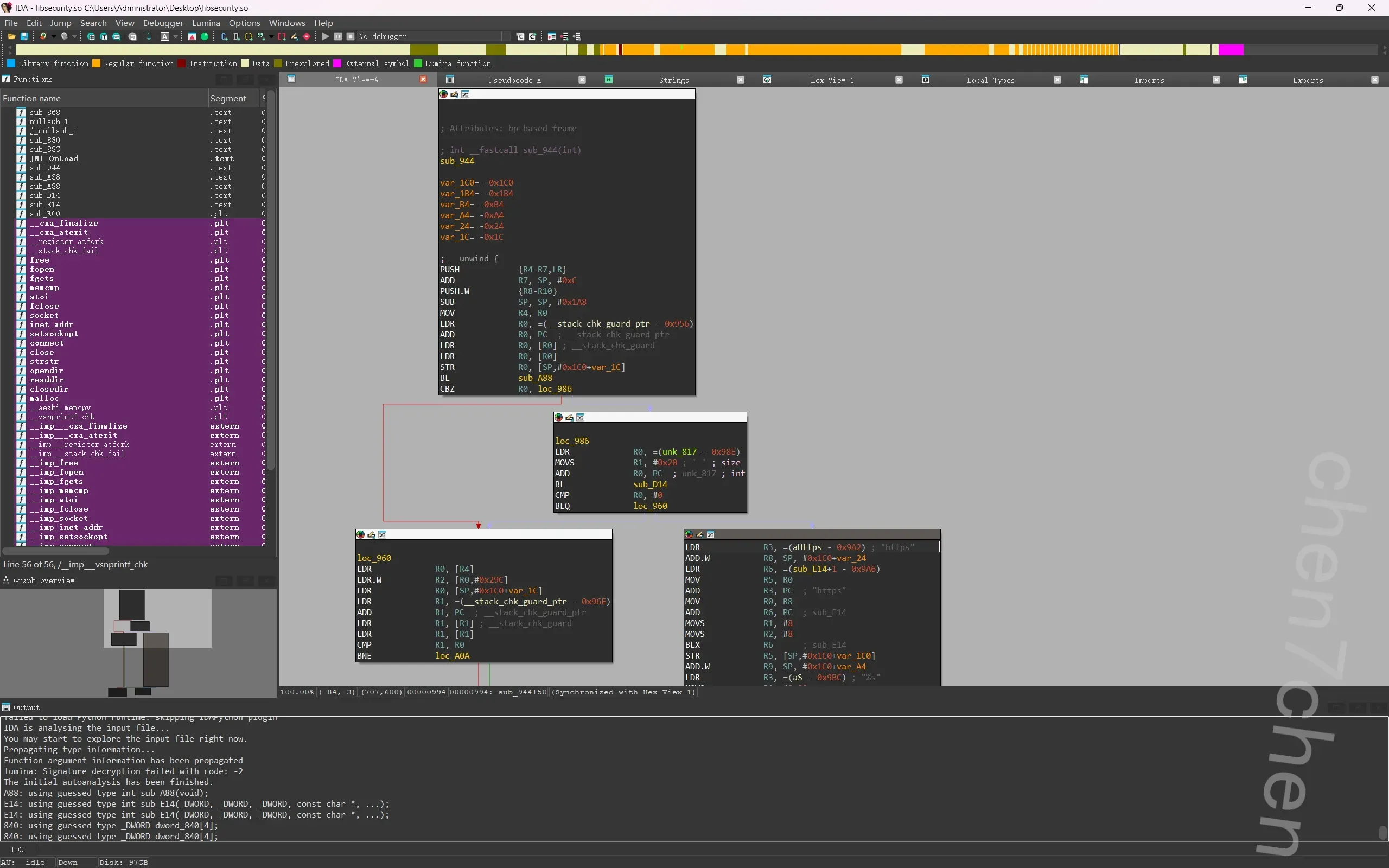Click the Exports tab icon
Viewport: 1389px width, 868px height.
[x=1243, y=80]
